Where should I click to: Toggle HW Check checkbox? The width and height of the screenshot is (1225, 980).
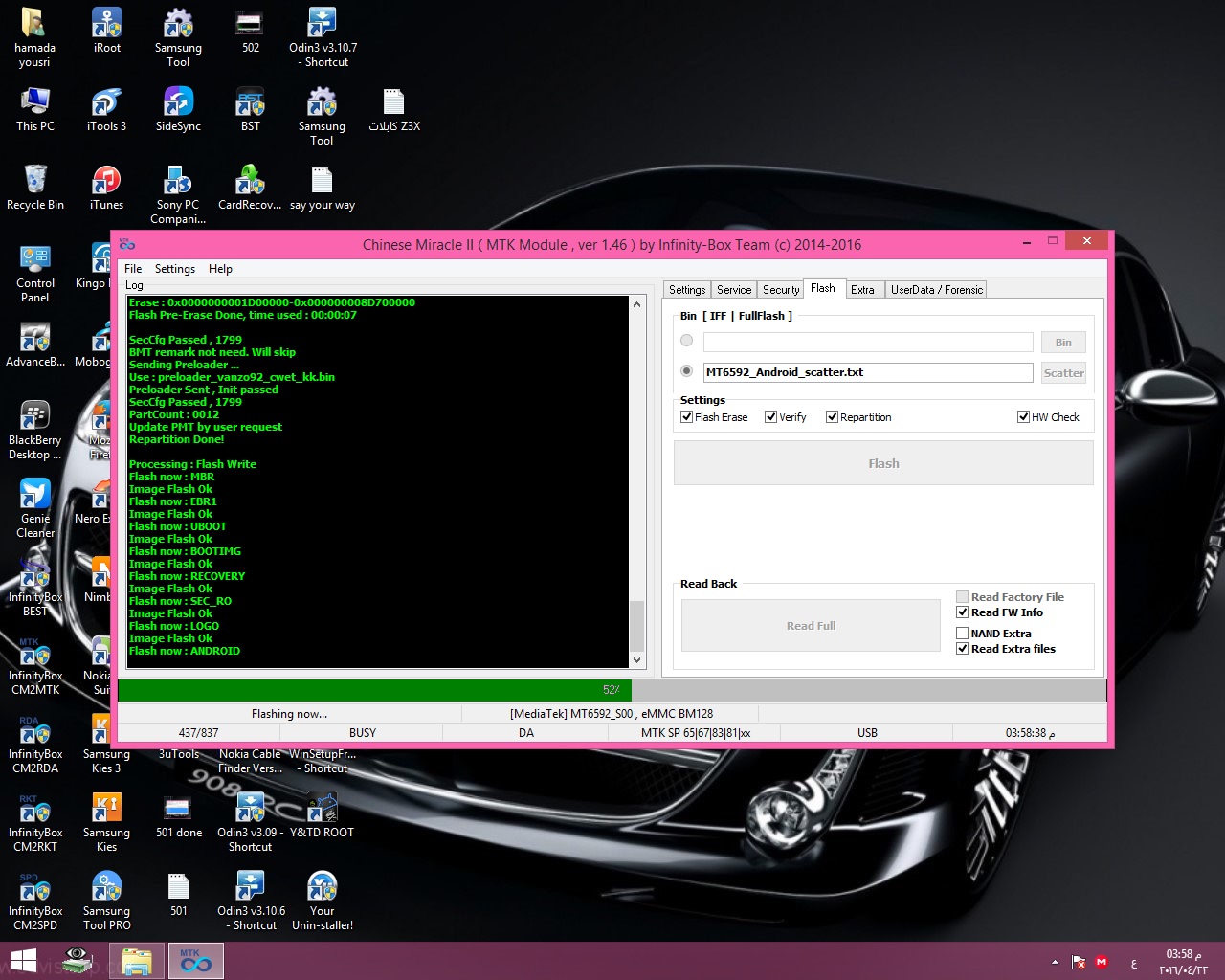point(1023,417)
